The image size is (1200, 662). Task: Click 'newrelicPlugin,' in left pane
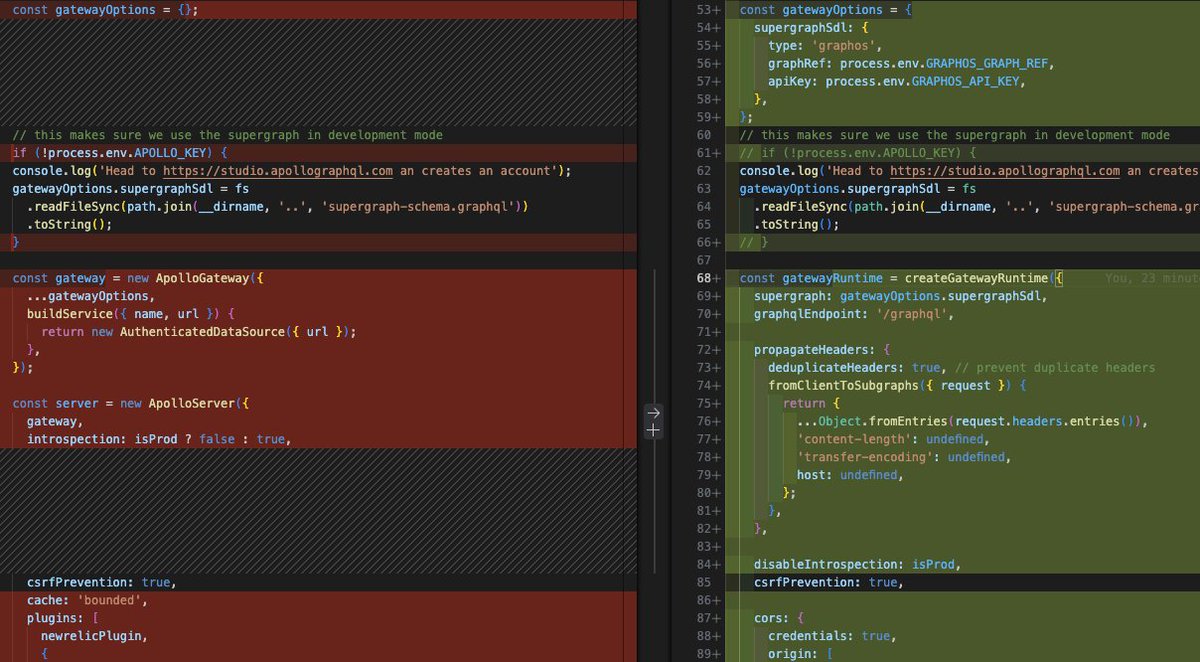94,636
